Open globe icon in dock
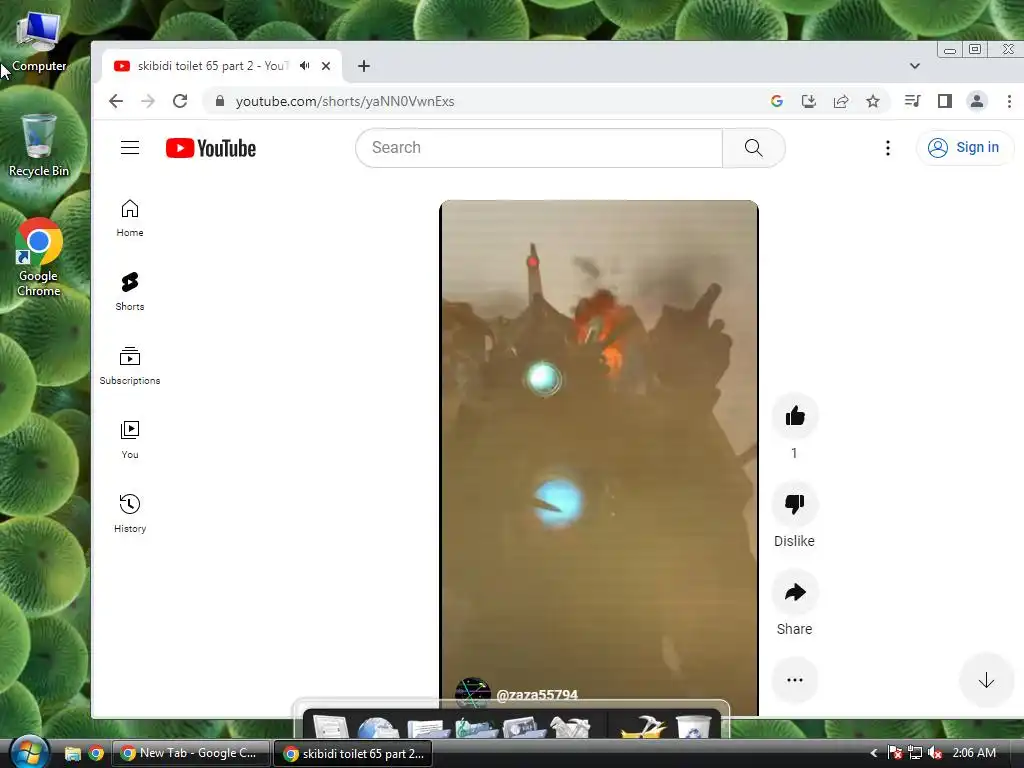 [379, 728]
